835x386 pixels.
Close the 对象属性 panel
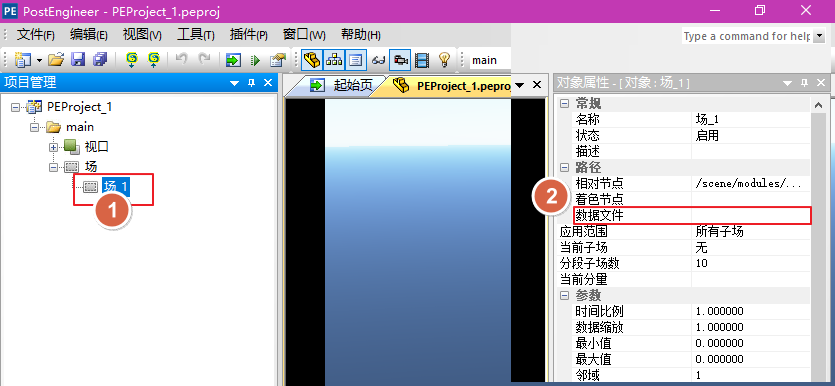click(821, 83)
